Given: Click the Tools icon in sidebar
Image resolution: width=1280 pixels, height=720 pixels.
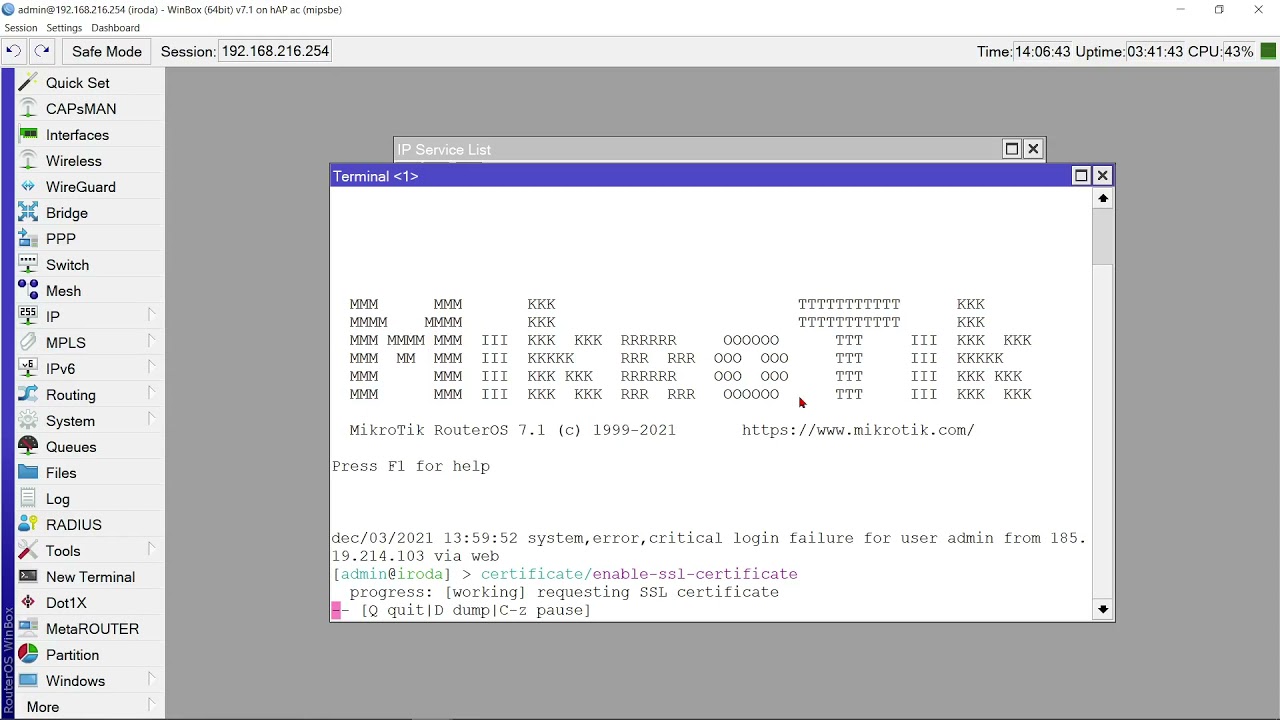Looking at the screenshot, I should point(28,551).
